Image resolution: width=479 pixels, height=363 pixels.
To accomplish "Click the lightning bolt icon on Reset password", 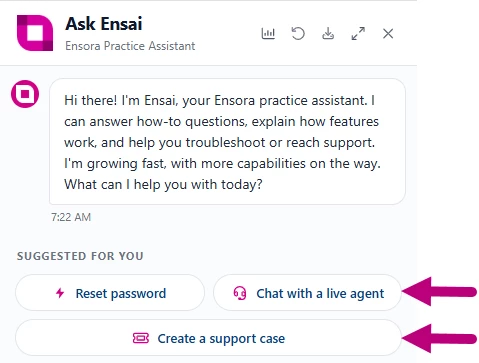I will [60, 293].
